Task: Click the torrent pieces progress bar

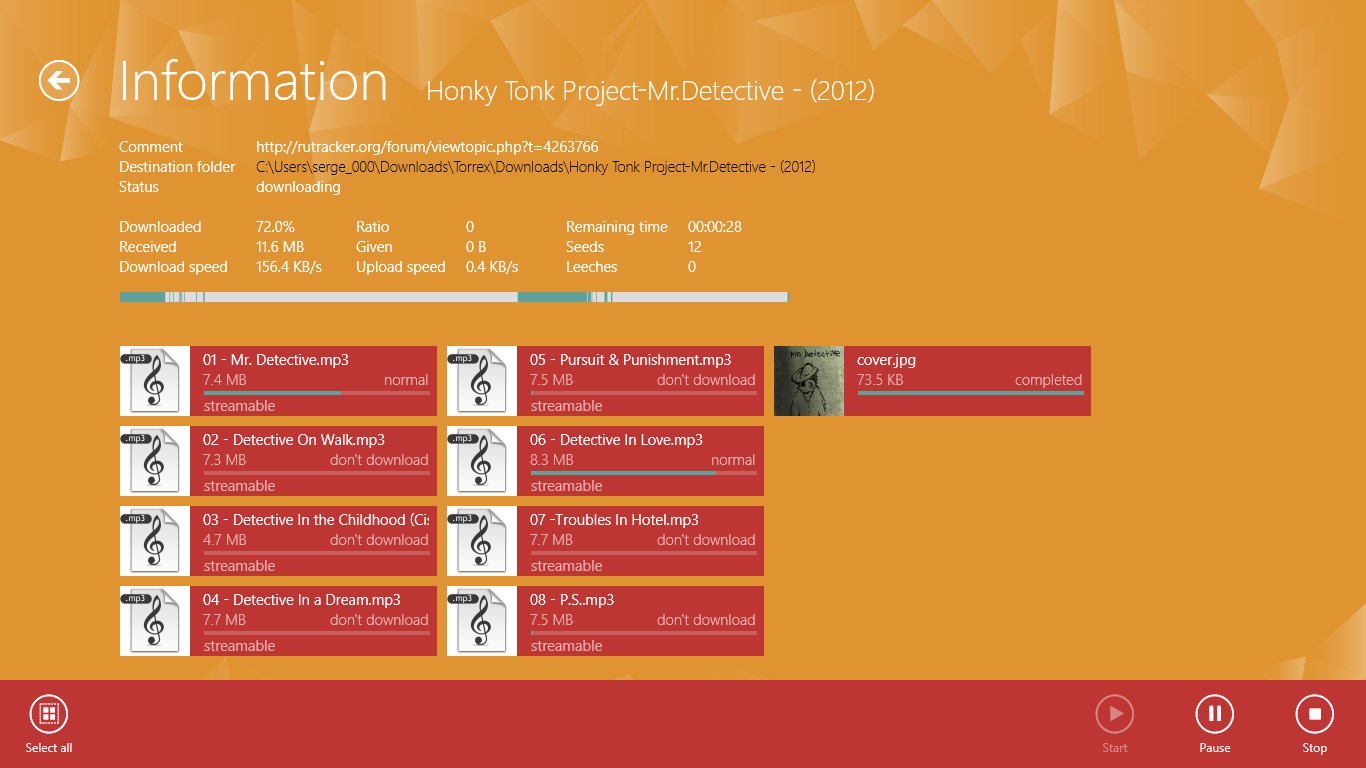Action: click(454, 297)
